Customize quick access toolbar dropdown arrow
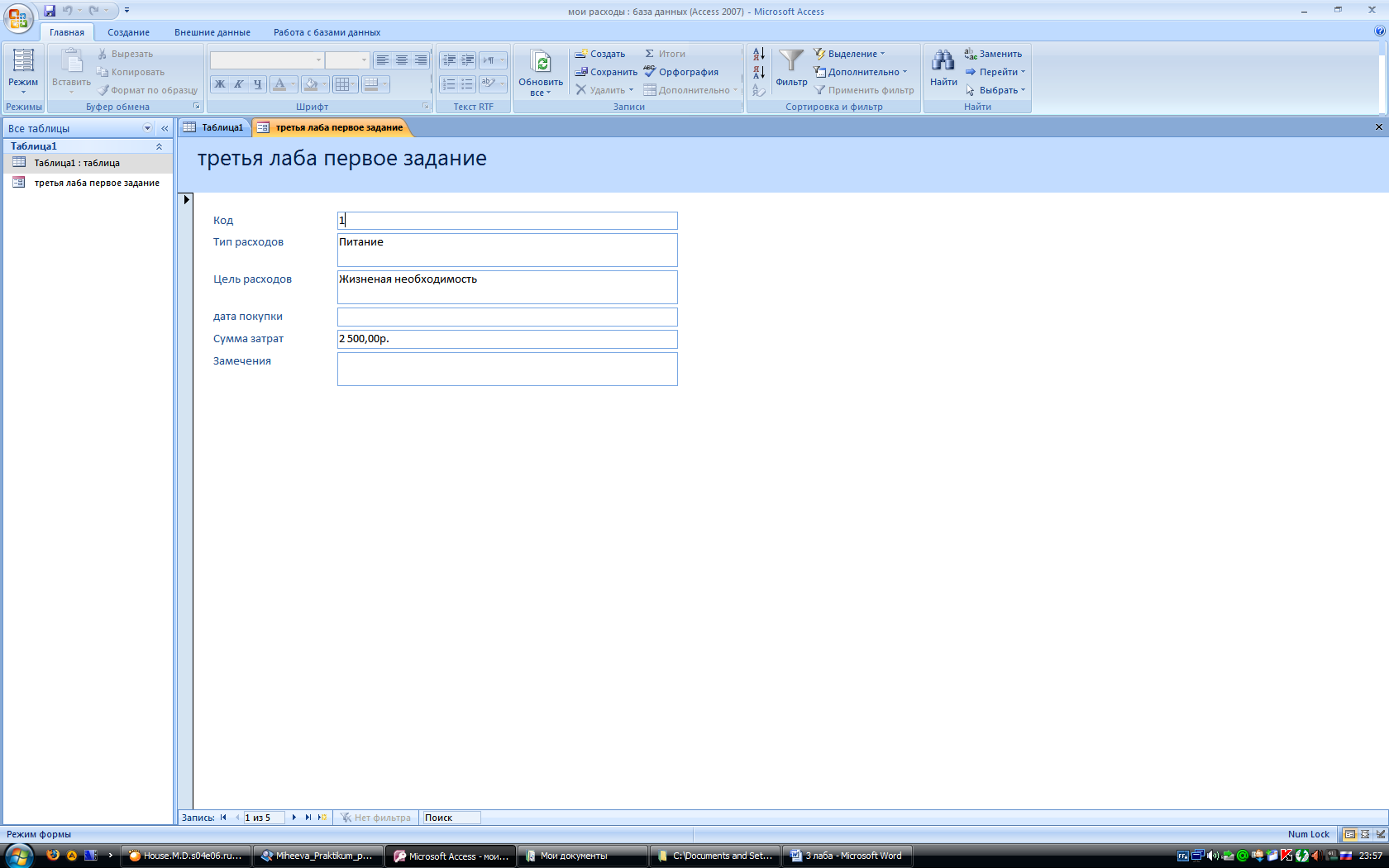This screenshot has width=1389, height=868. tap(126, 11)
